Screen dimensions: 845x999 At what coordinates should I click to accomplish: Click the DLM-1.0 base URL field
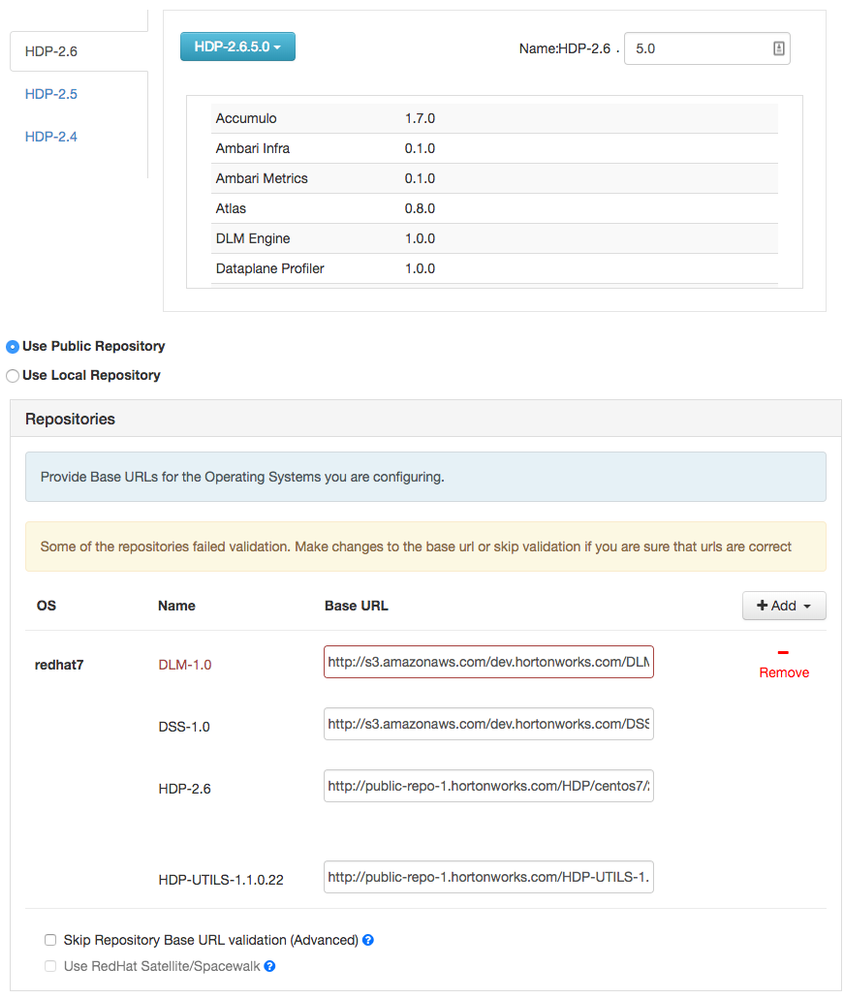pyautogui.click(x=488, y=662)
